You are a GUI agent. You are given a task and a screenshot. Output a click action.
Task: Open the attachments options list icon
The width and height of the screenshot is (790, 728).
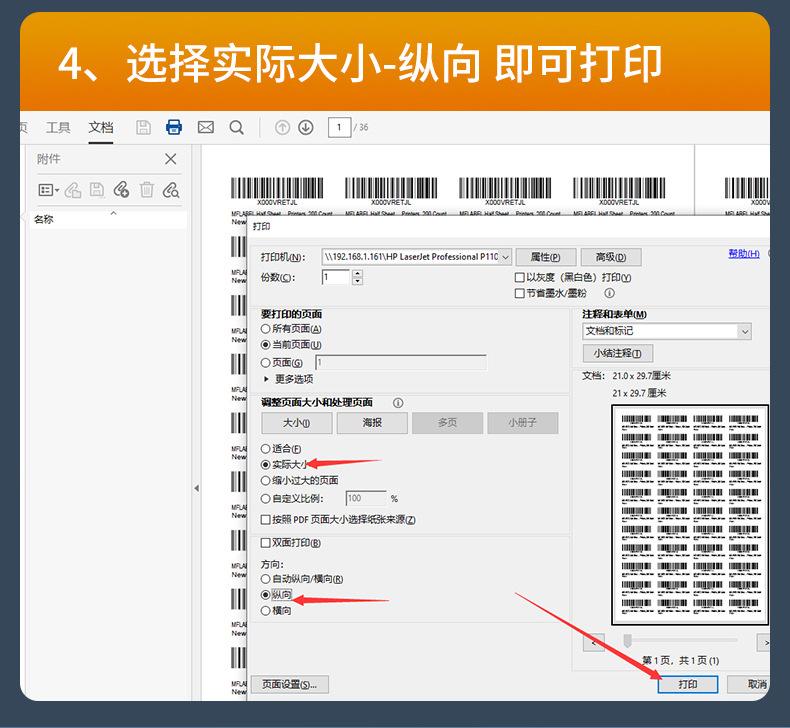[x=49, y=190]
